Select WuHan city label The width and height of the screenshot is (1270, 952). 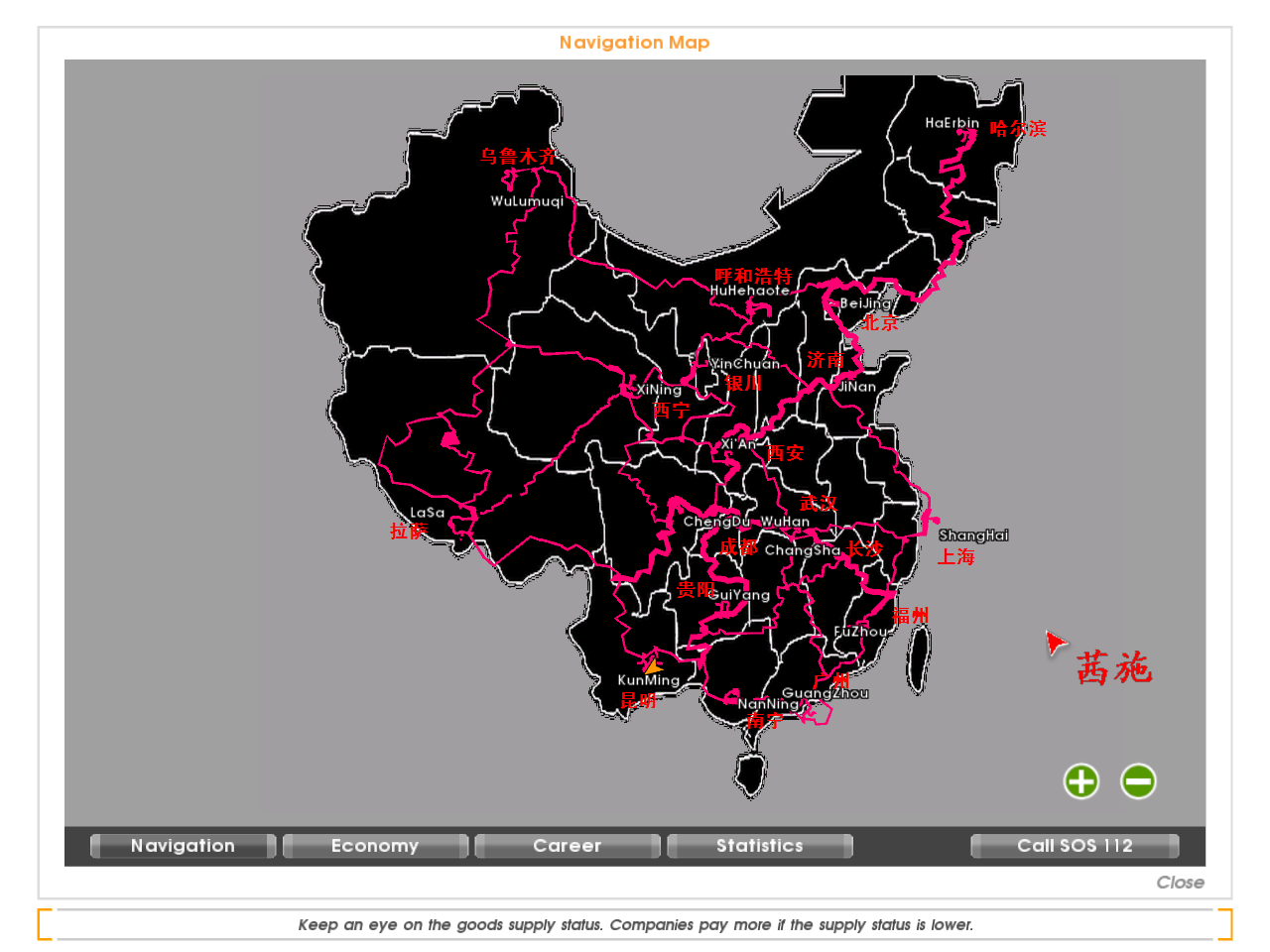coord(785,522)
